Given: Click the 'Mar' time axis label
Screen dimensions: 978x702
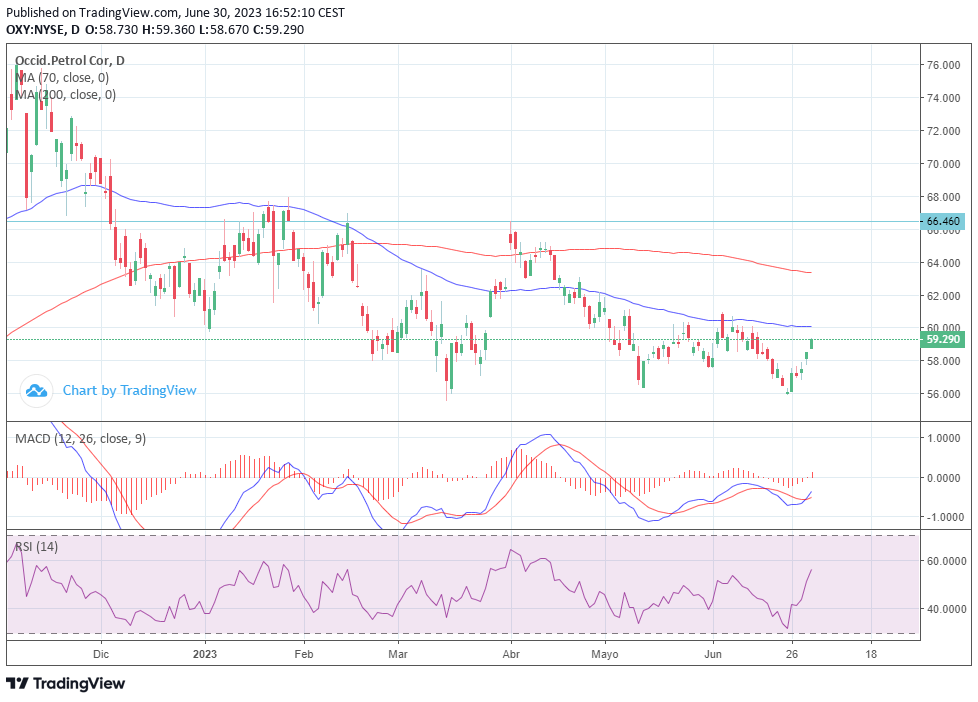Looking at the screenshot, I should (x=398, y=654).
